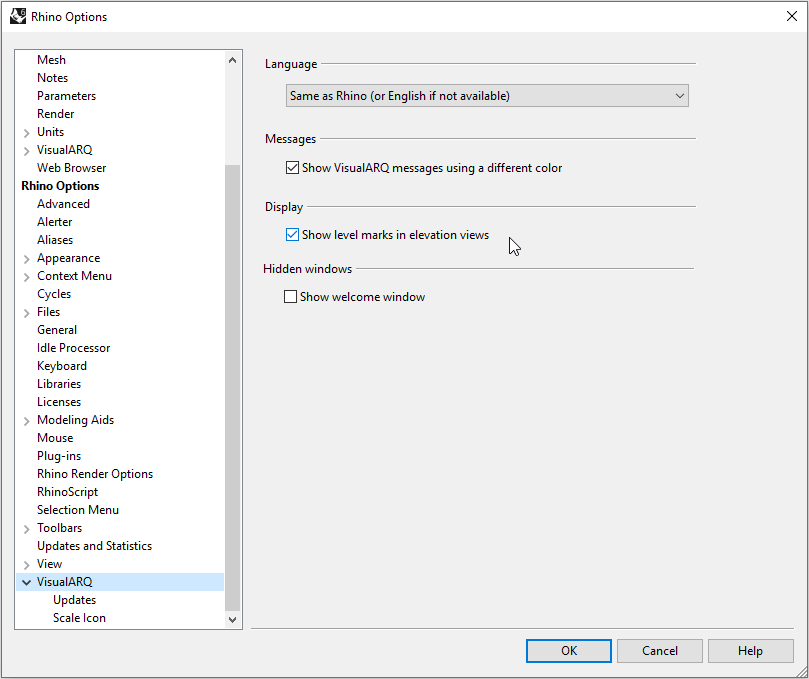
Task: Click the Rhino icon in title bar
Action: [18, 16]
